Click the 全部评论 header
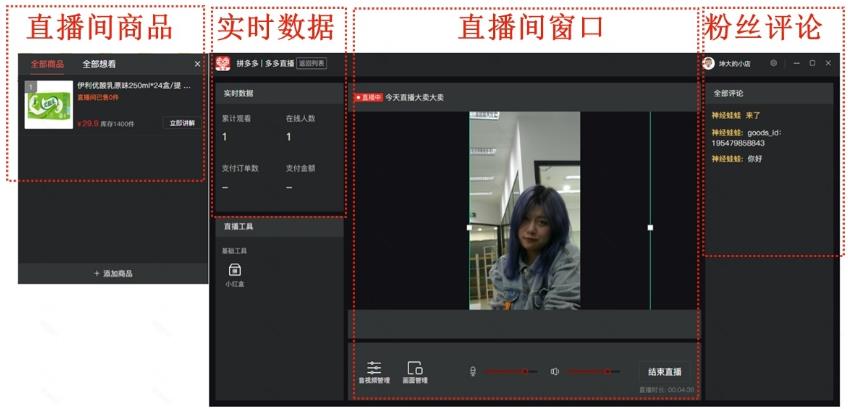The width and height of the screenshot is (848, 409). [728, 93]
